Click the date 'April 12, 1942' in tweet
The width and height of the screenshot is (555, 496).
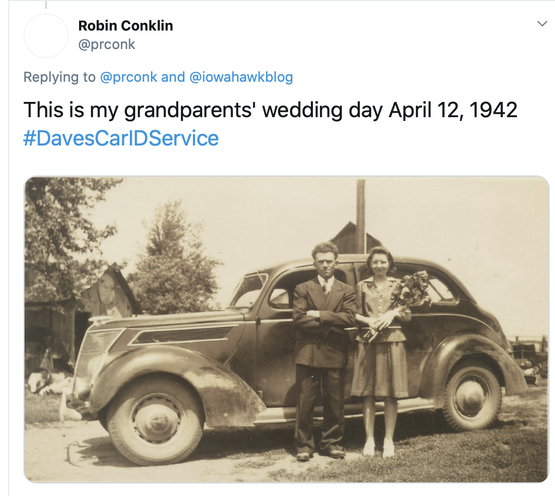tap(453, 110)
